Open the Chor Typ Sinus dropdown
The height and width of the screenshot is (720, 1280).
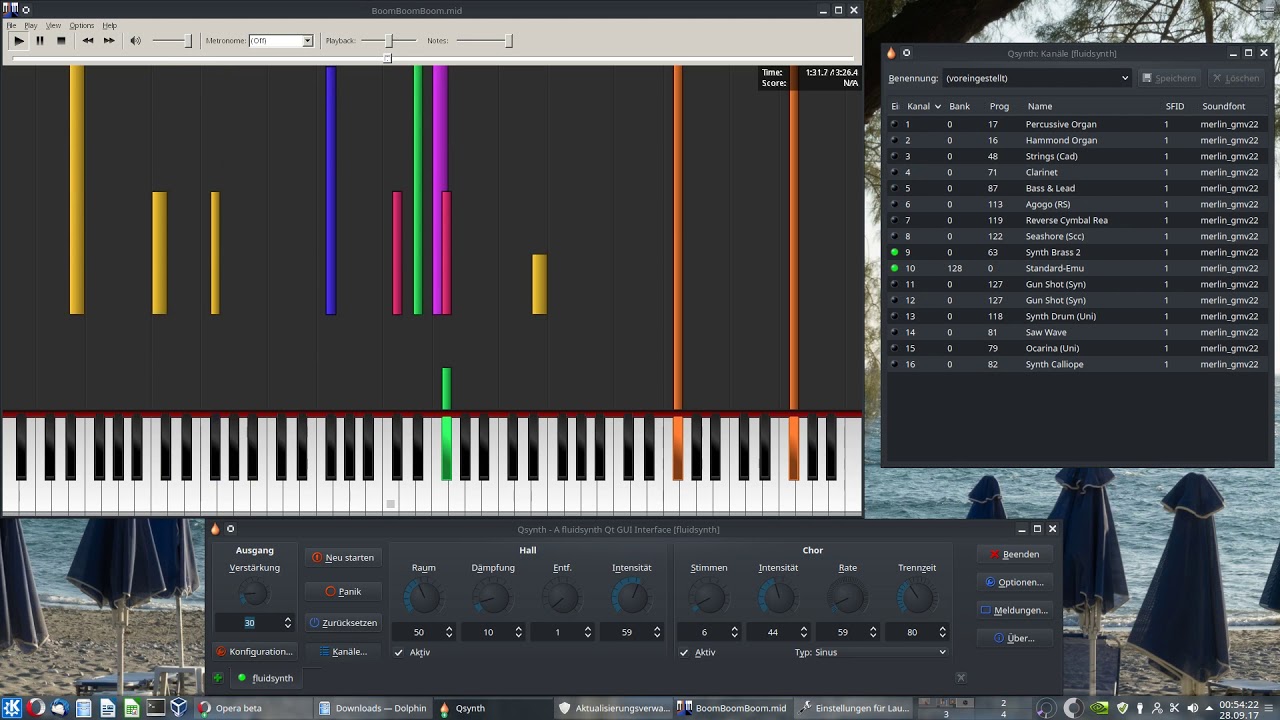(880, 652)
